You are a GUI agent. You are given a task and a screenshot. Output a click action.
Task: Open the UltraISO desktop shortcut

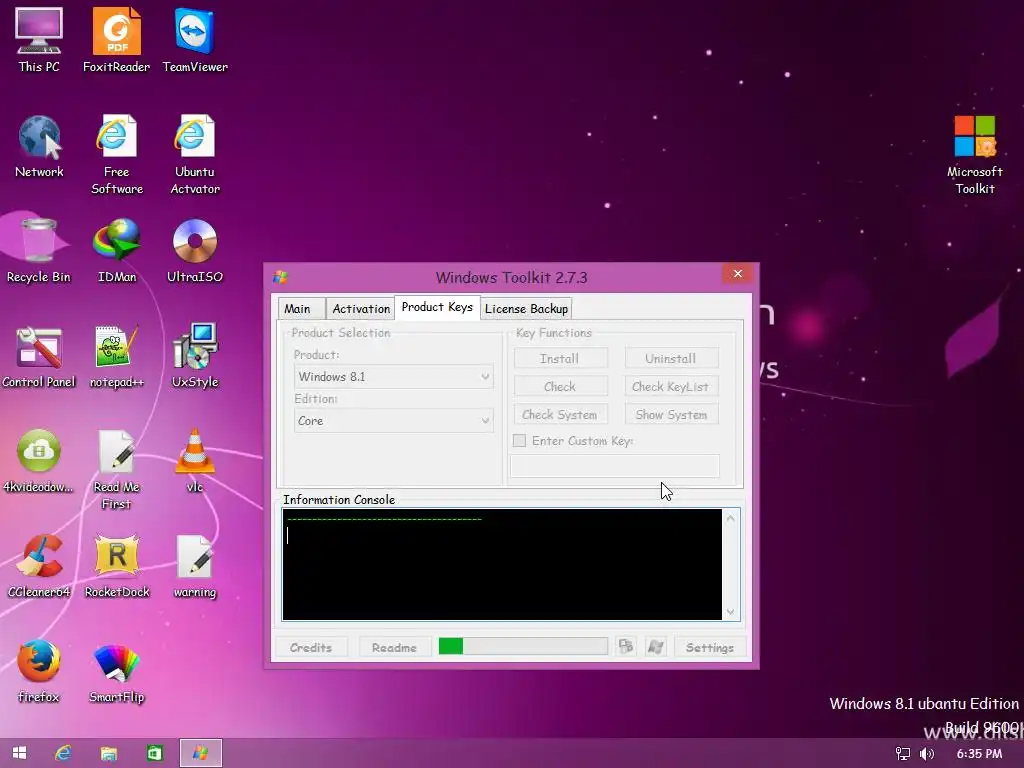click(x=195, y=251)
